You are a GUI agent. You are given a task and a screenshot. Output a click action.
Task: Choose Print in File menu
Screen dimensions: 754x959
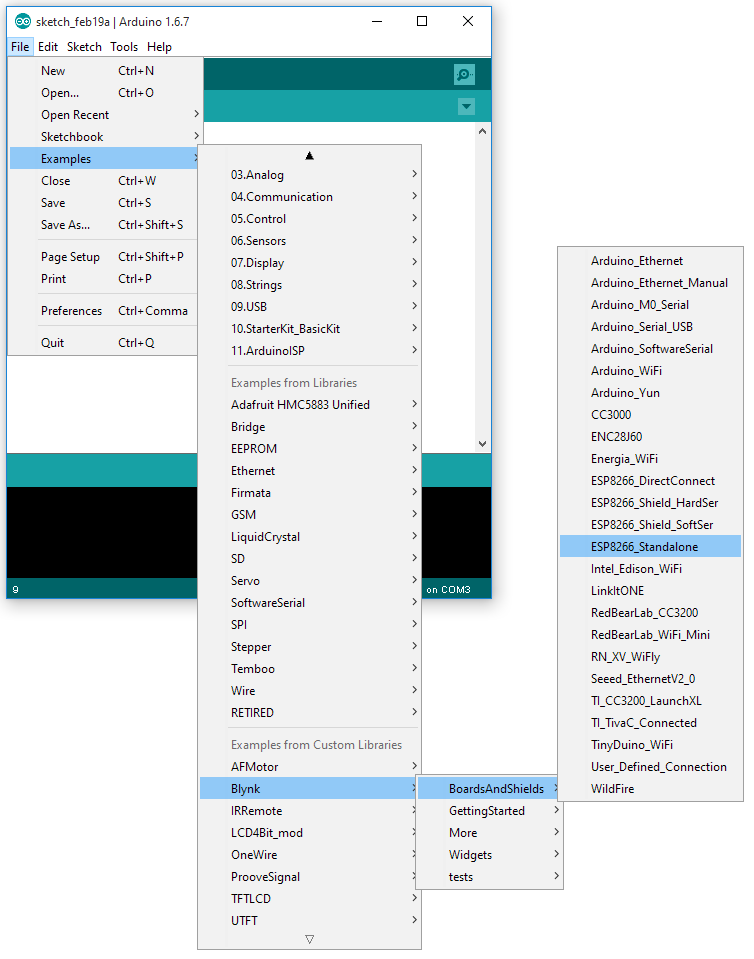click(104, 279)
